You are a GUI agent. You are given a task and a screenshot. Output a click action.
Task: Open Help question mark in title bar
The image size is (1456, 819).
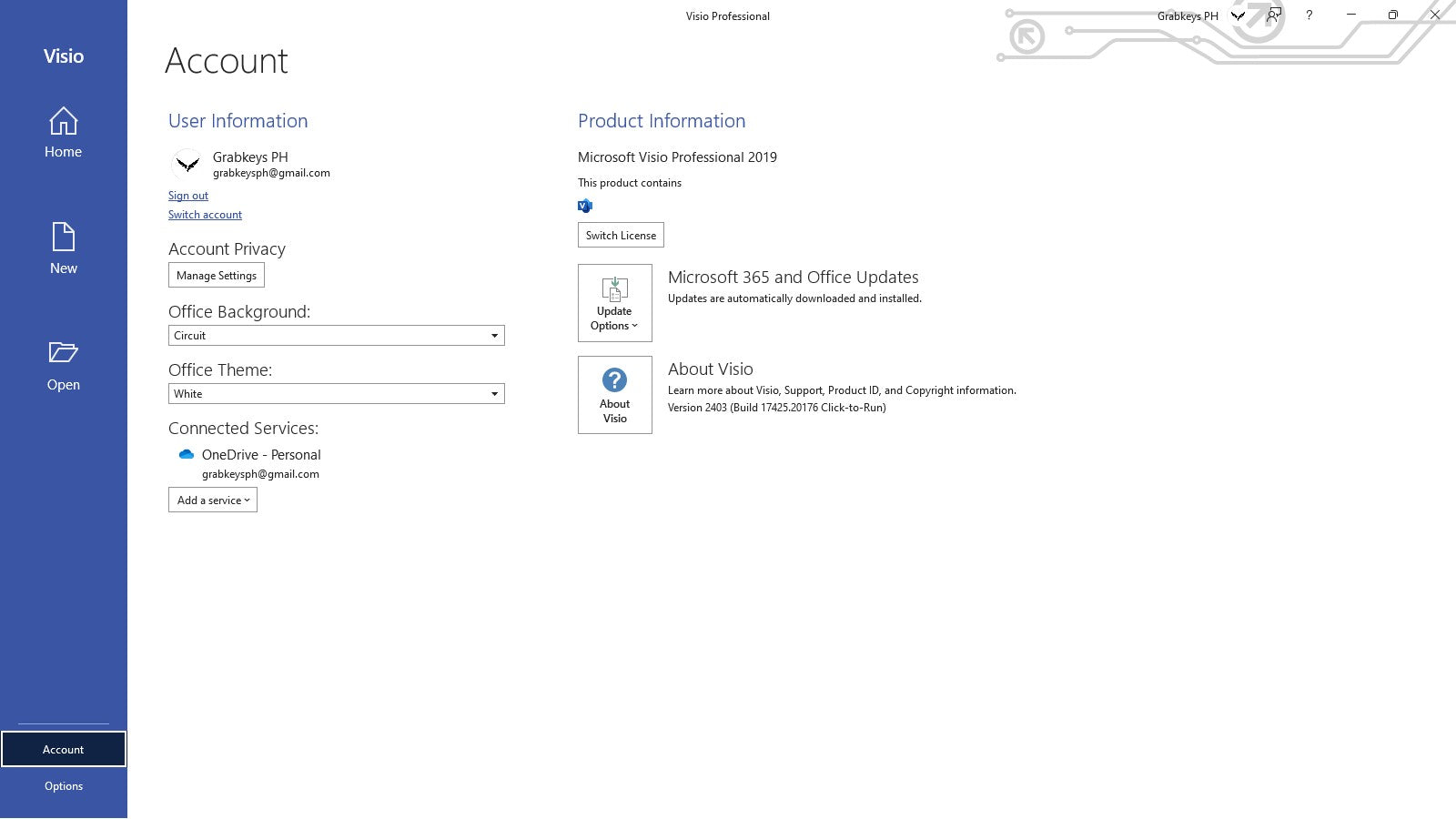coord(1309,15)
